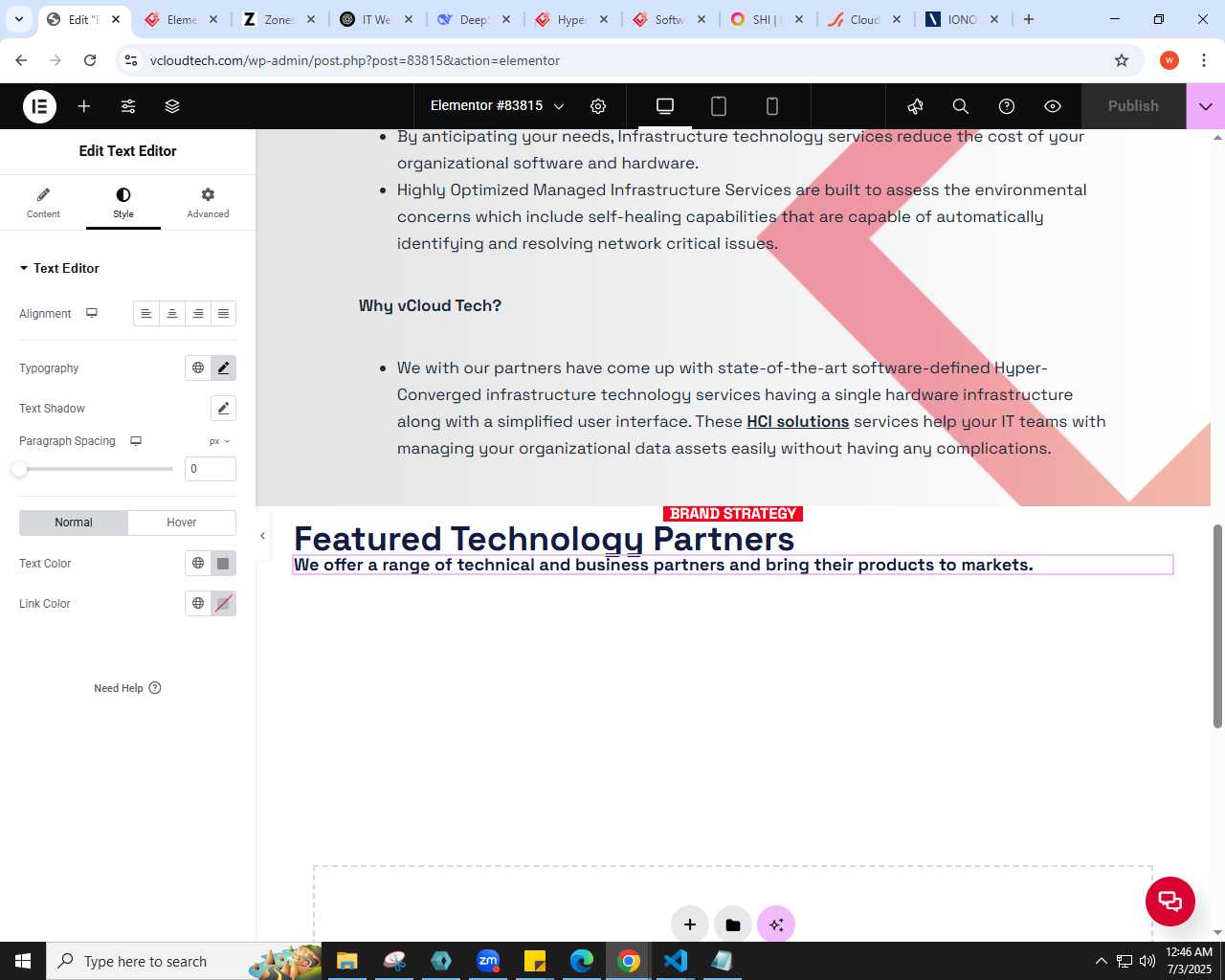1225x980 pixels.
Task: Add new section with plus button
Action: point(690,924)
